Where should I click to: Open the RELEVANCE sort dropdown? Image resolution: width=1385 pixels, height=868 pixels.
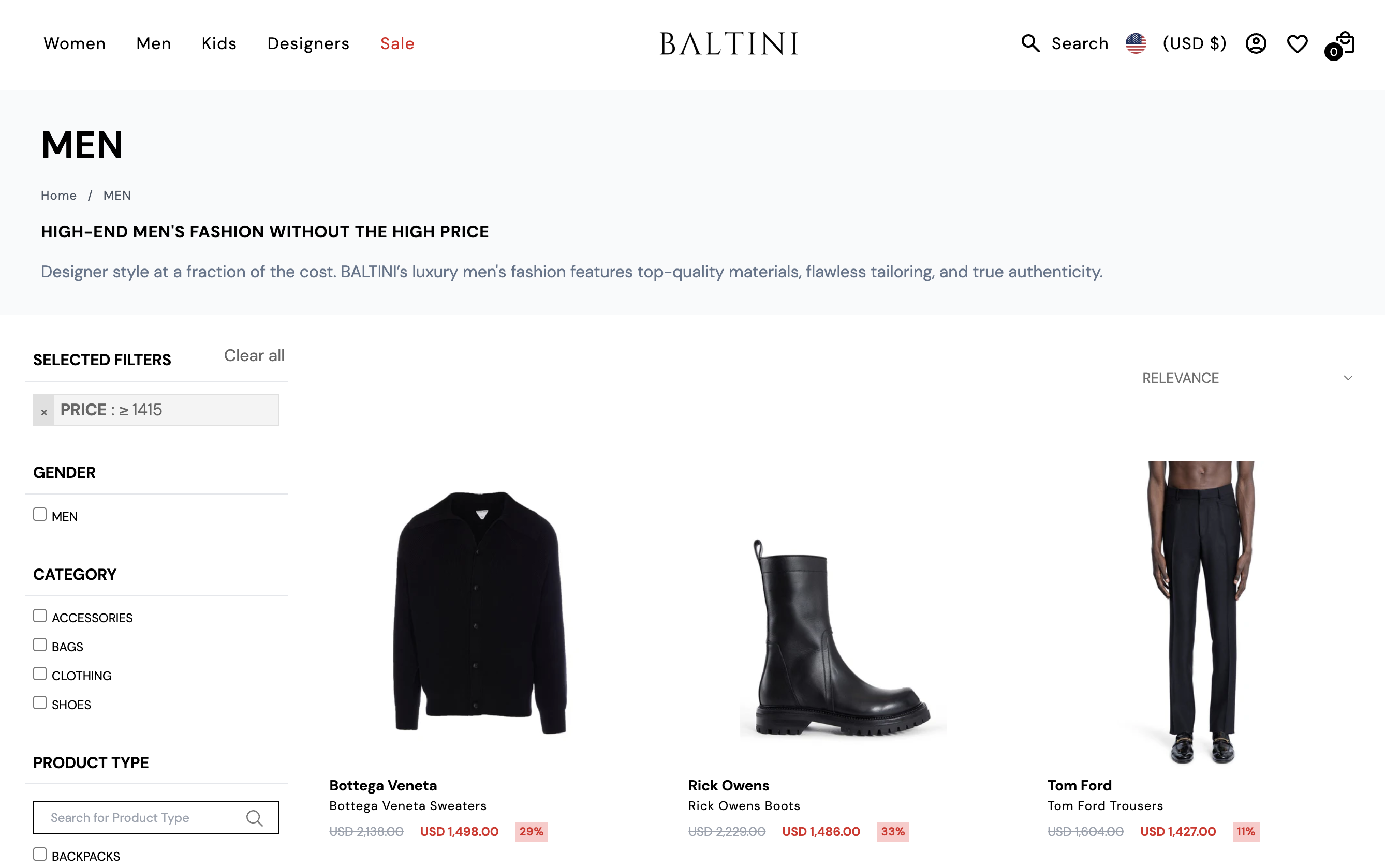[x=1180, y=378]
